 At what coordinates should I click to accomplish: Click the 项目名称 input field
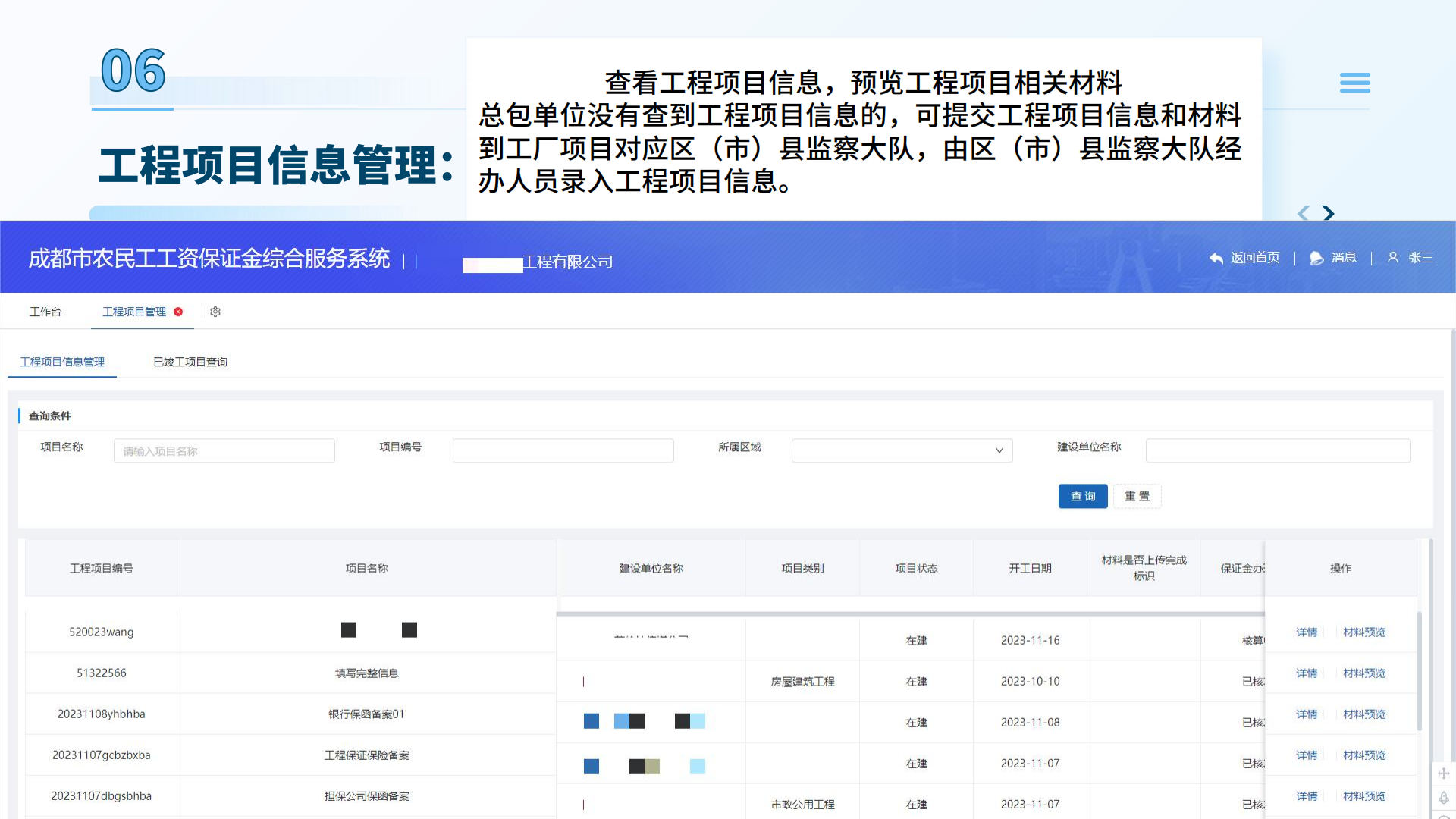click(x=224, y=450)
